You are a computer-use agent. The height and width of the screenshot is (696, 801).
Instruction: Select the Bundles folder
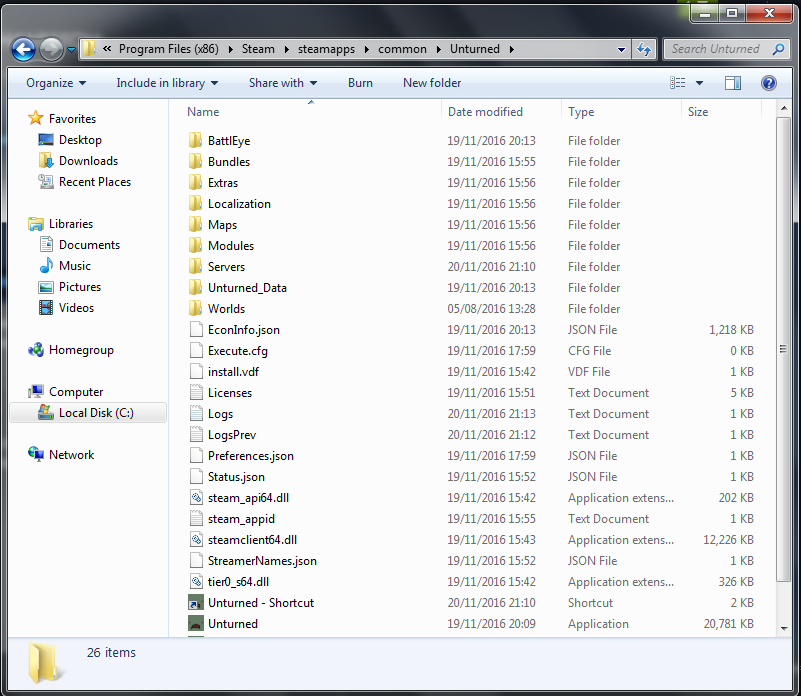pyautogui.click(x=228, y=161)
